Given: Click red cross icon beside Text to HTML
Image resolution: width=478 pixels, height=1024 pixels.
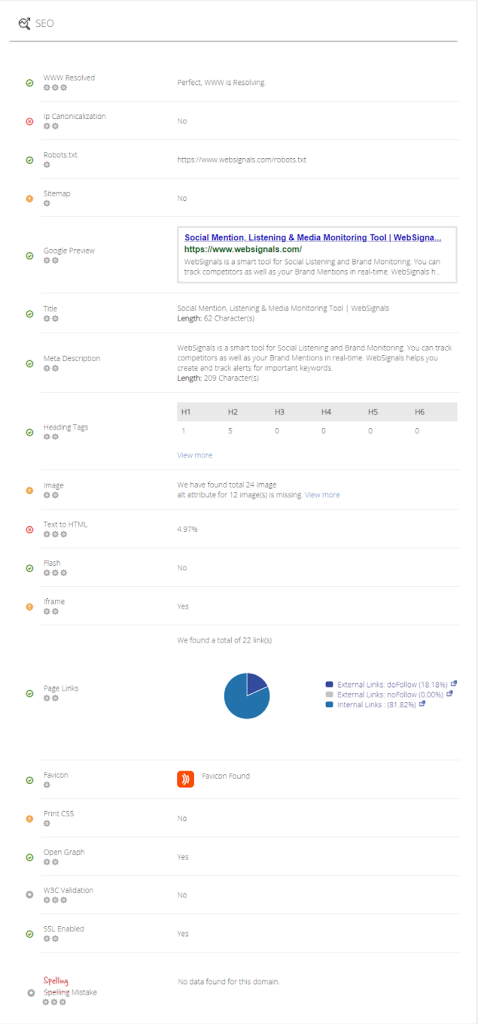Looking at the screenshot, I should (29, 530).
